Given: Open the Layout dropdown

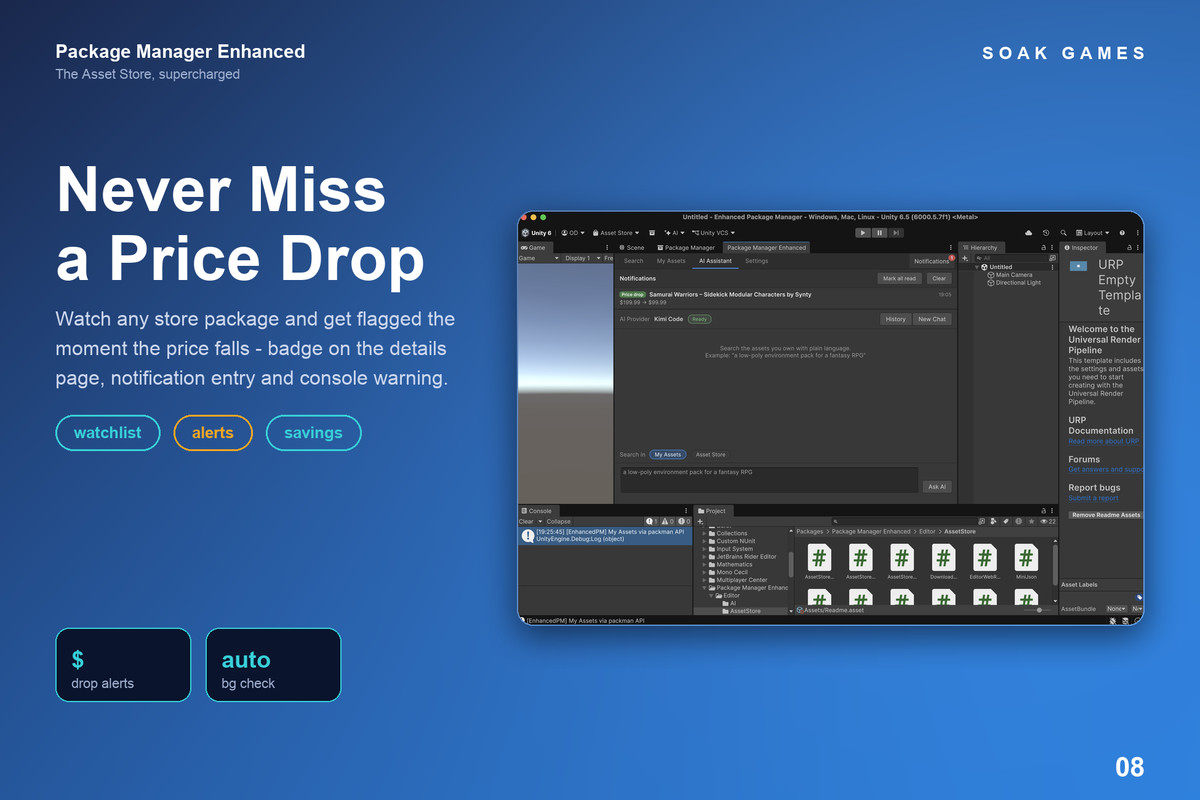Looking at the screenshot, I should pos(1091,233).
